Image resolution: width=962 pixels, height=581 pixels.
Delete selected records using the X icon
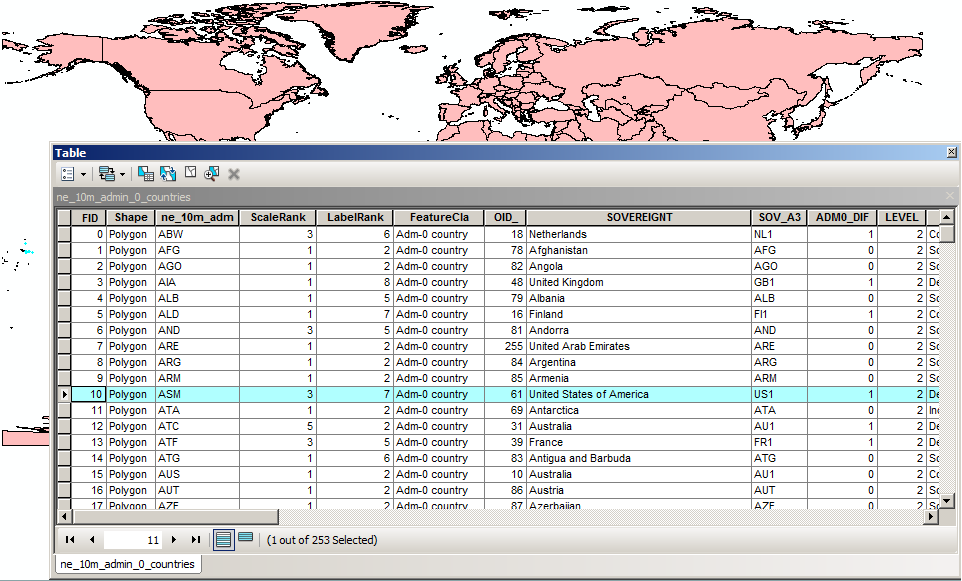pyautogui.click(x=233, y=173)
